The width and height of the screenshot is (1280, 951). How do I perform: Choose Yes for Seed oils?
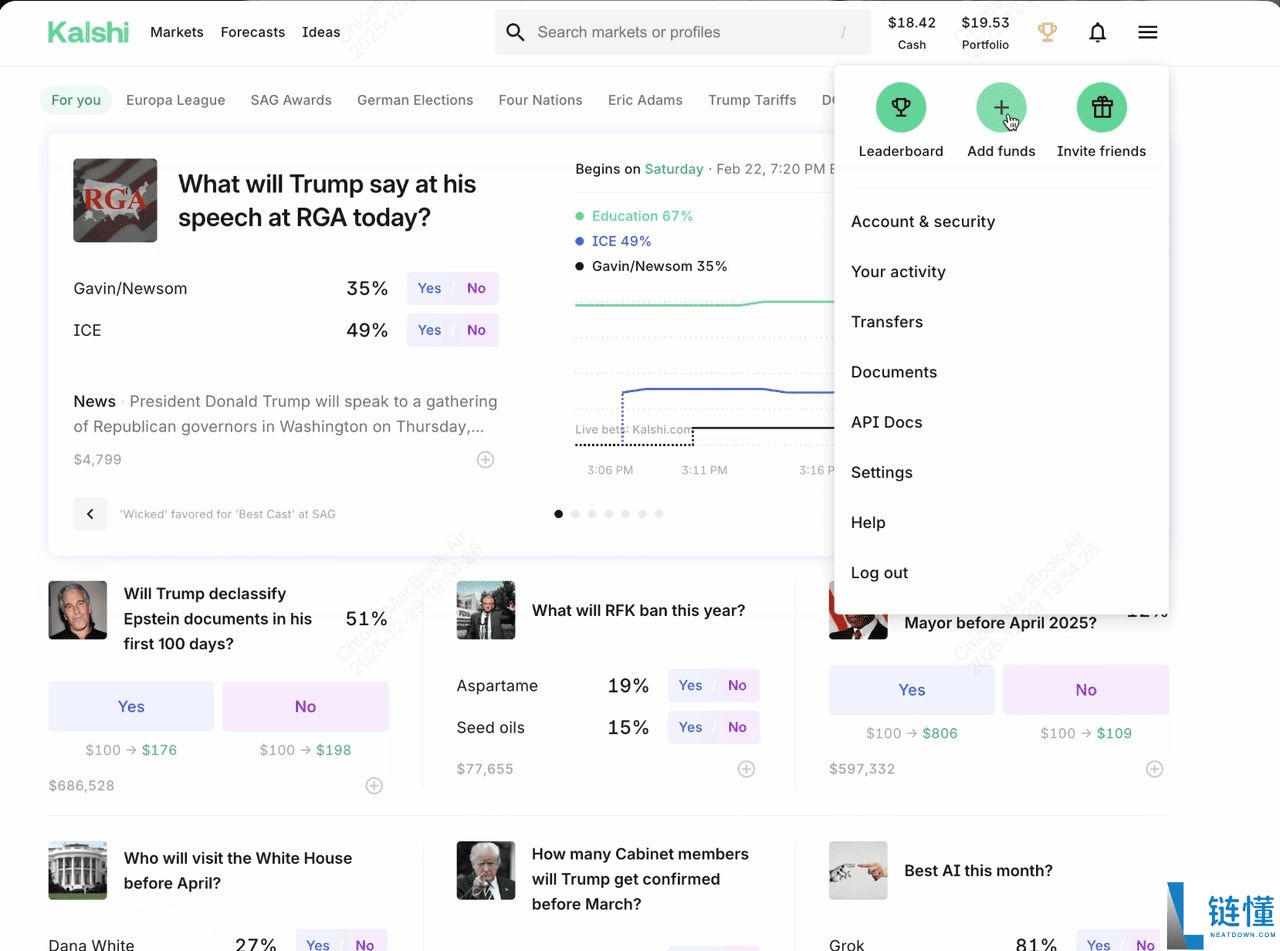[x=690, y=727]
